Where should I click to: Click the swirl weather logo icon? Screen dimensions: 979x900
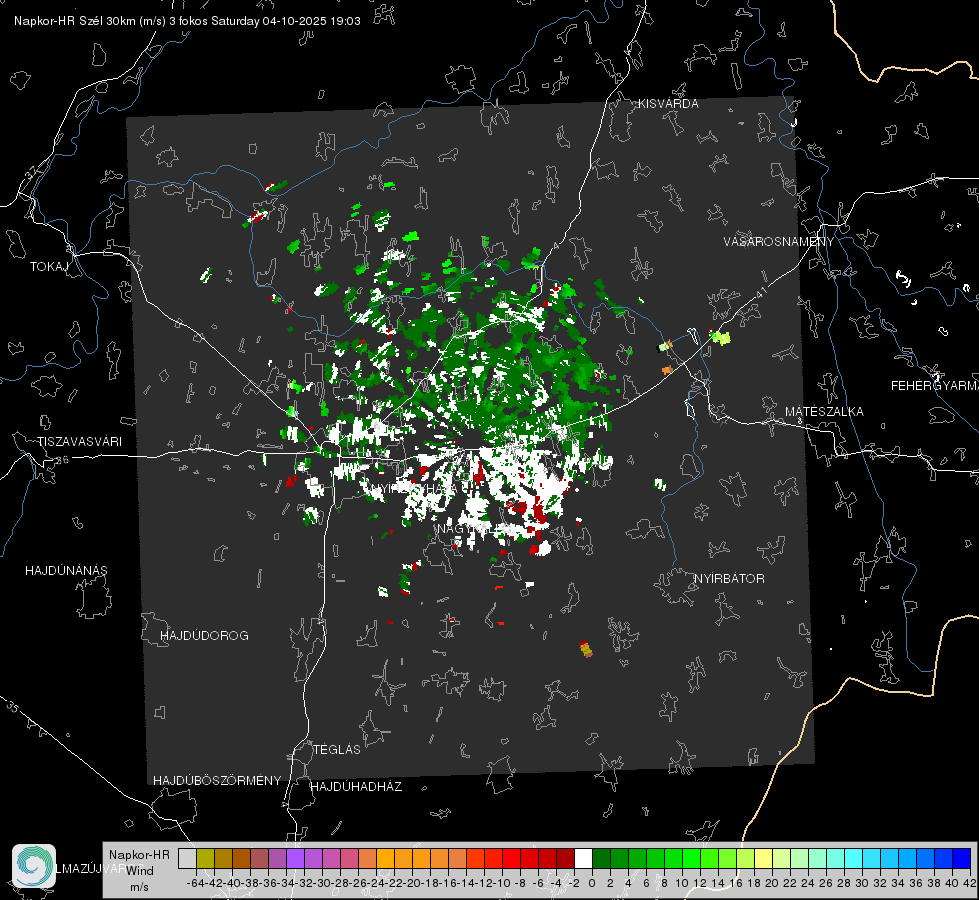click(34, 866)
